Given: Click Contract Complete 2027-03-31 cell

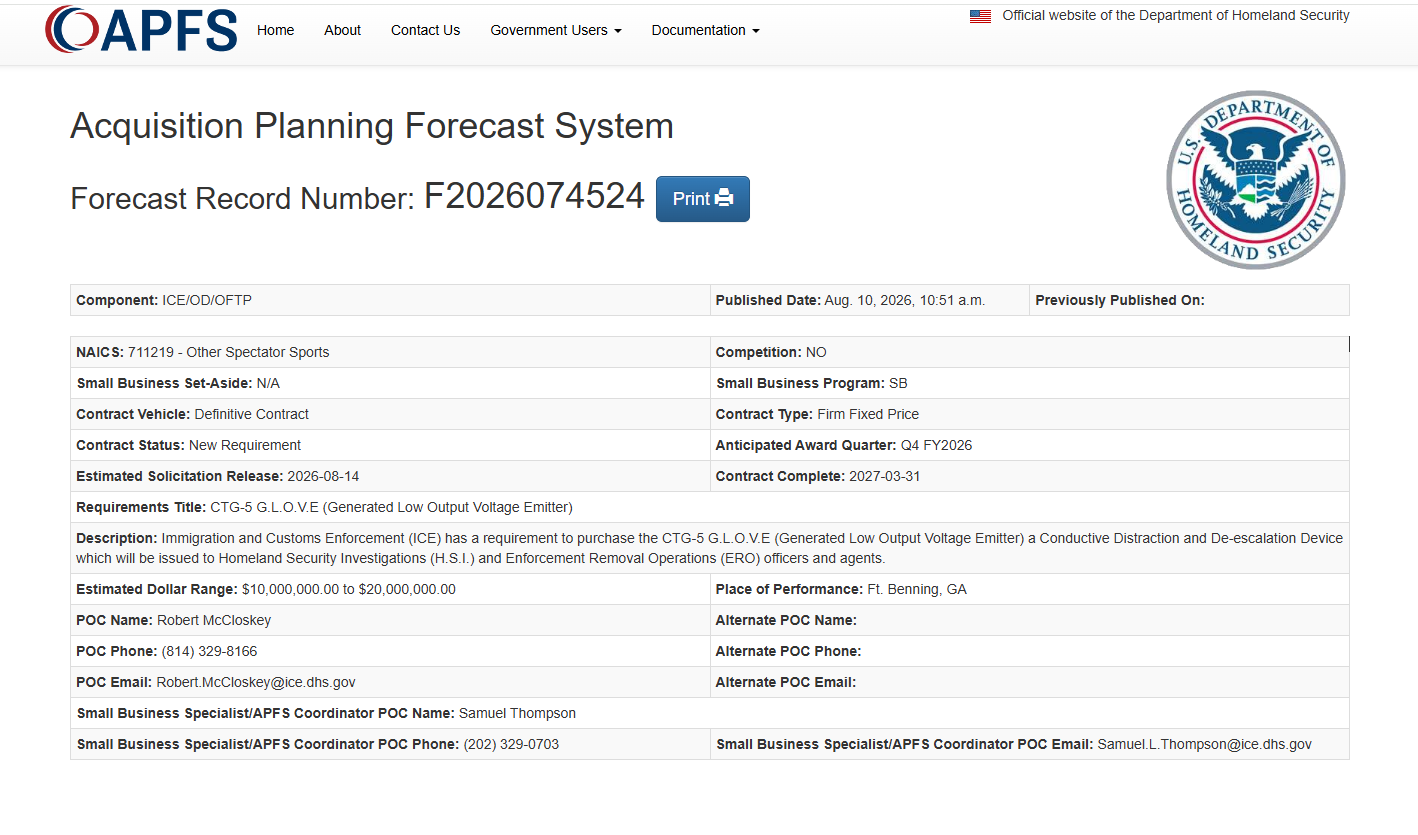Looking at the screenshot, I should (x=1029, y=476).
